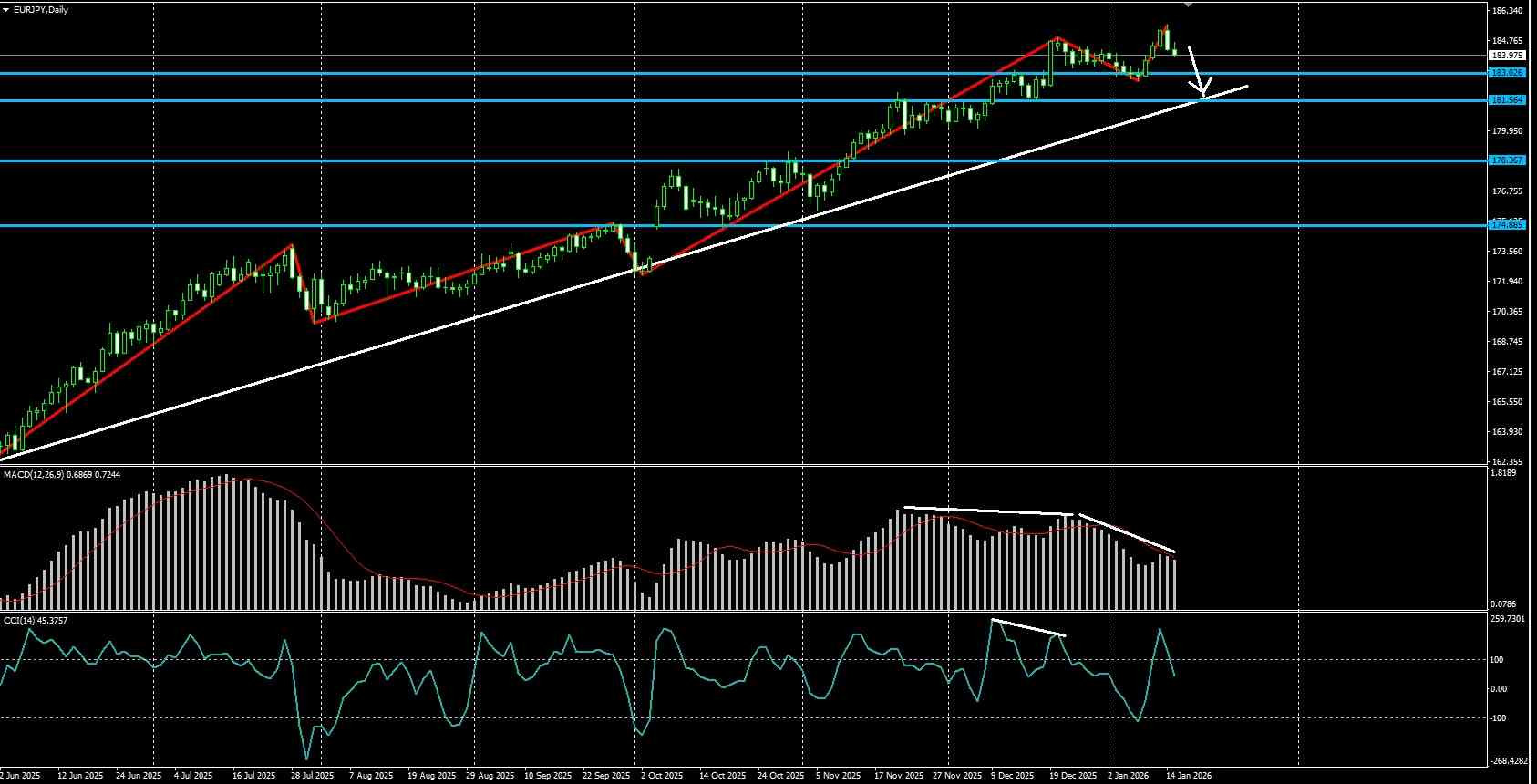
Task: Click the 17 Nov 2025 date label
Action: 899,776
